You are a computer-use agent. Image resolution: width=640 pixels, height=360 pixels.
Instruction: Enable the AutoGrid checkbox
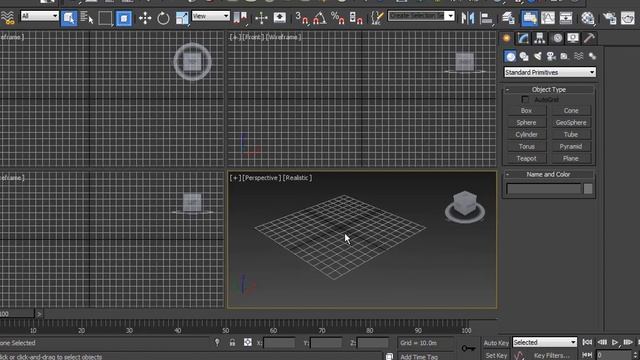pos(525,100)
